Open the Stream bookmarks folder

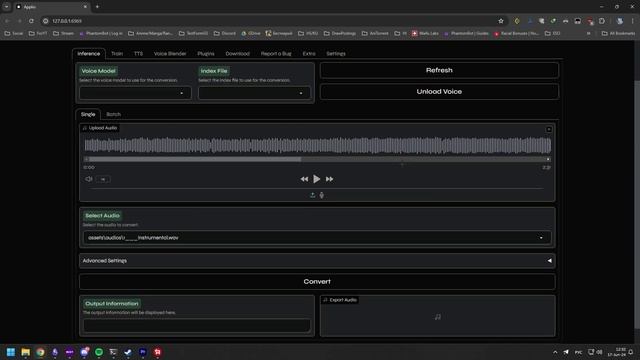pos(63,33)
